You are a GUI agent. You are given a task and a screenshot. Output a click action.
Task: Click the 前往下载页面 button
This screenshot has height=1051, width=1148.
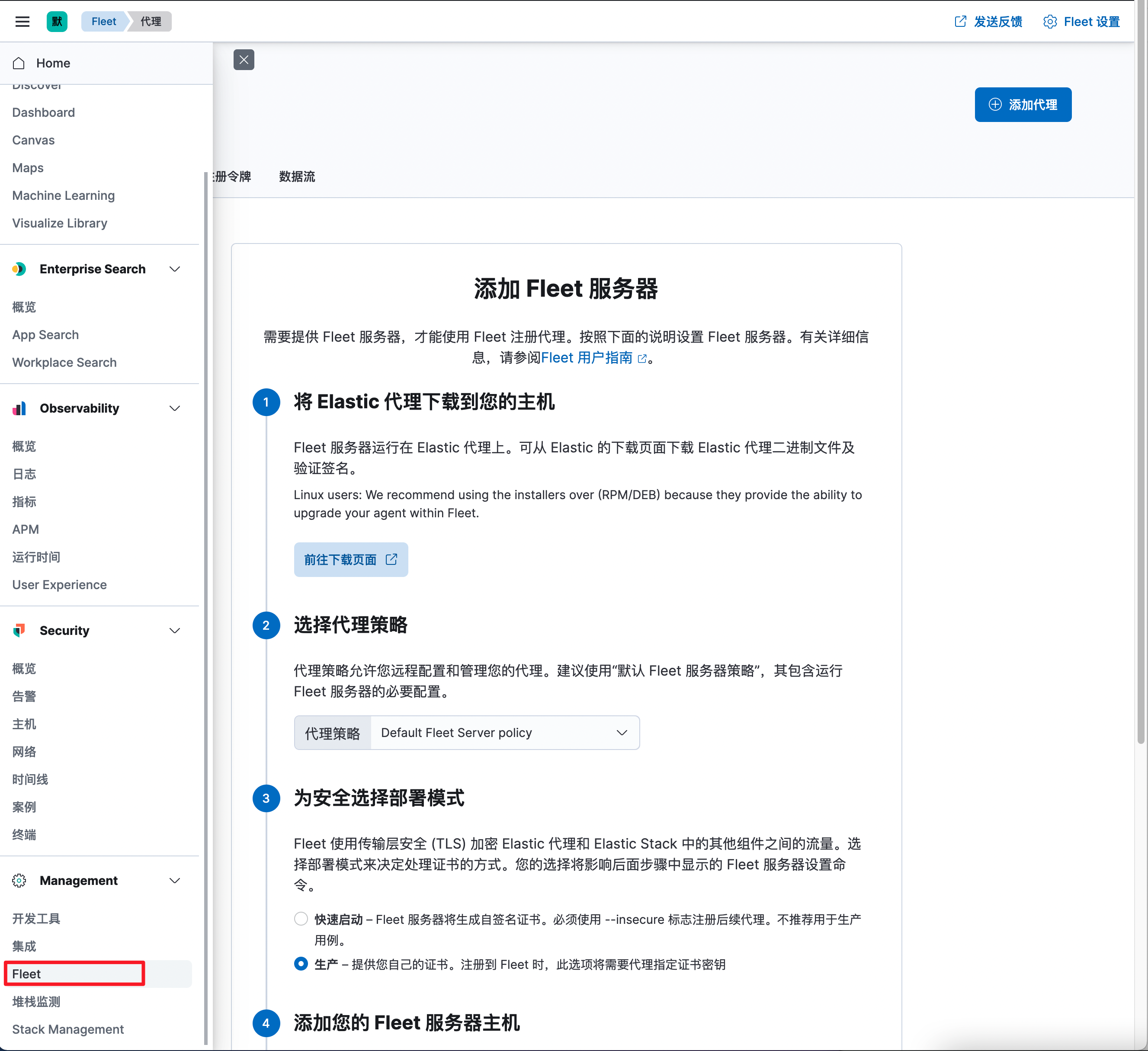coord(351,560)
